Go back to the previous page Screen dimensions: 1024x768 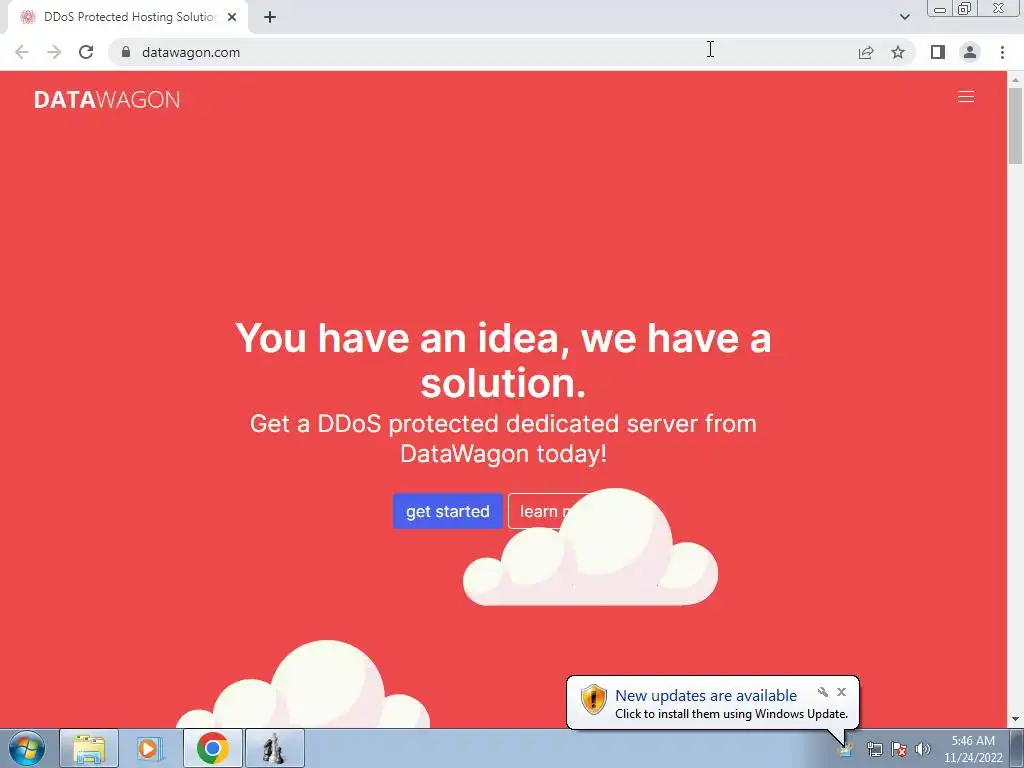[22, 52]
